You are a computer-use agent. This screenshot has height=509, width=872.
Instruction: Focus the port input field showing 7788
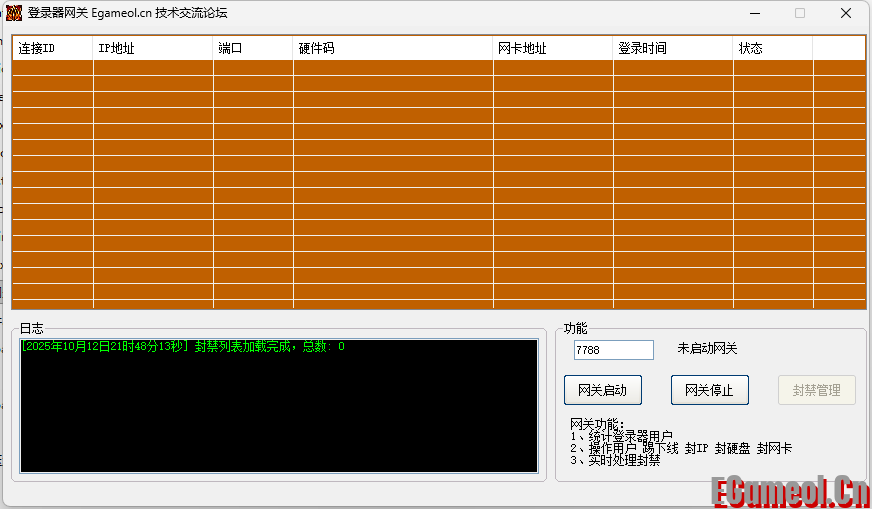613,350
